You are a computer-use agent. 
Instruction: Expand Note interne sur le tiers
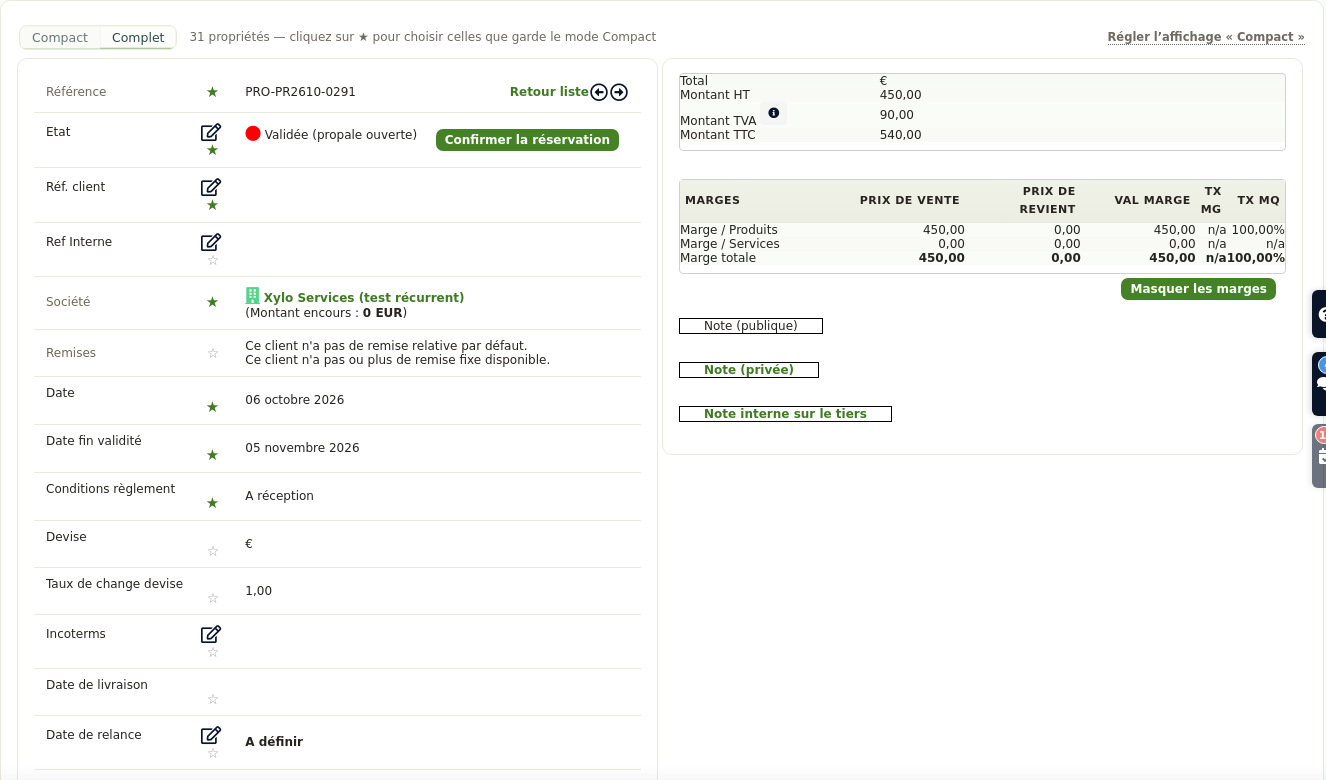[785, 414]
